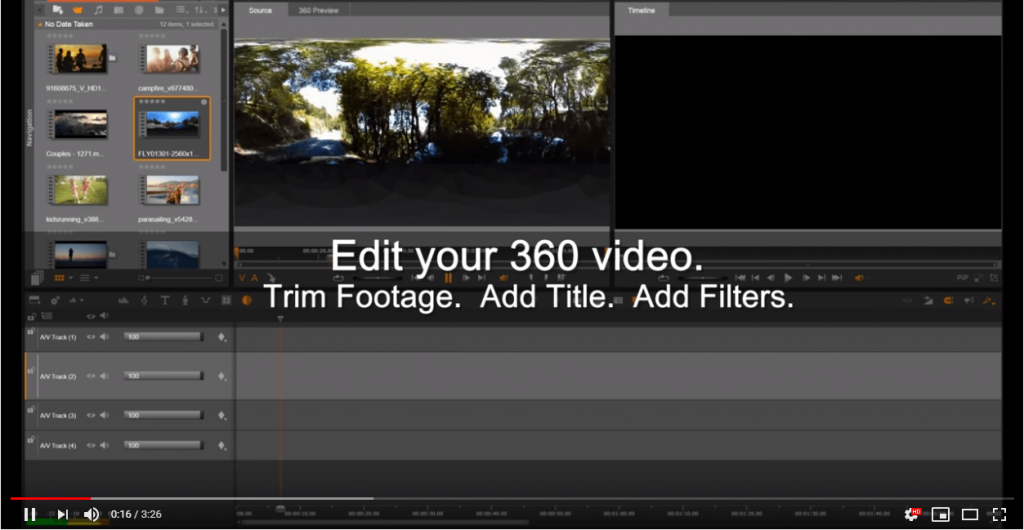Select the campfire clip thumbnail
The height and width of the screenshot is (530, 1024).
click(169, 59)
